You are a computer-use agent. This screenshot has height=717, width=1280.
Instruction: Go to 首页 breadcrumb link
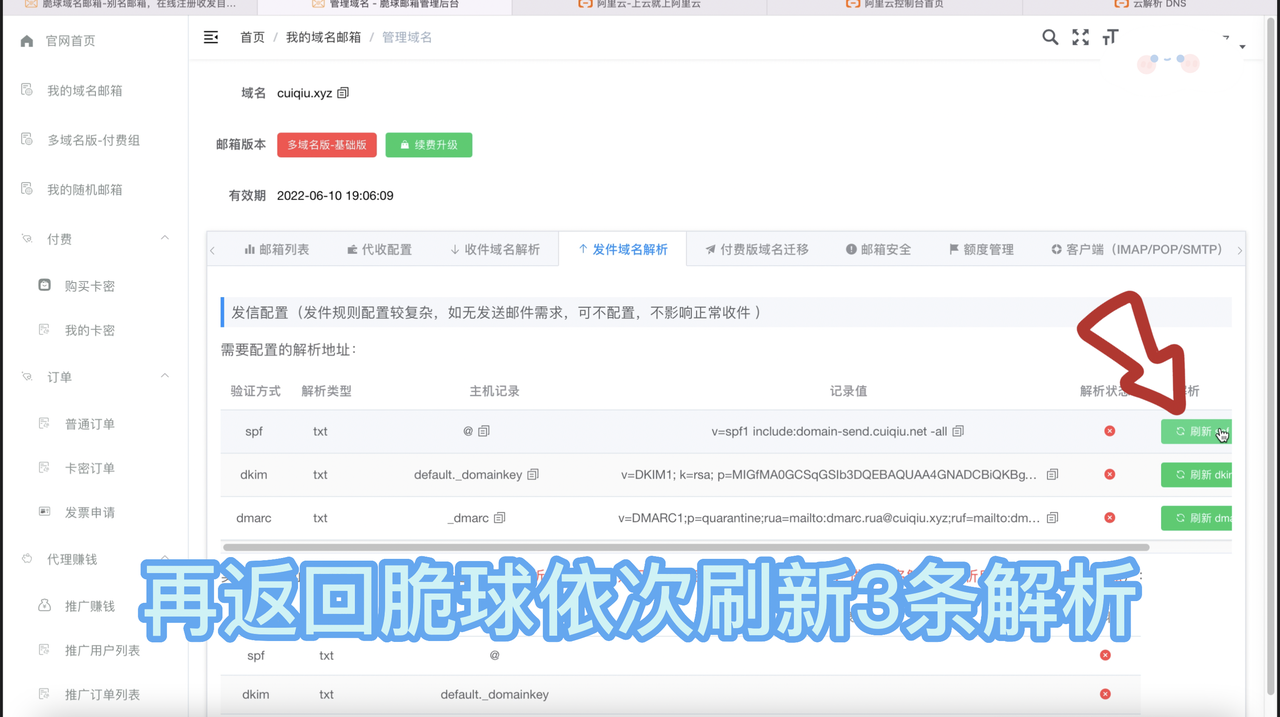(252, 37)
